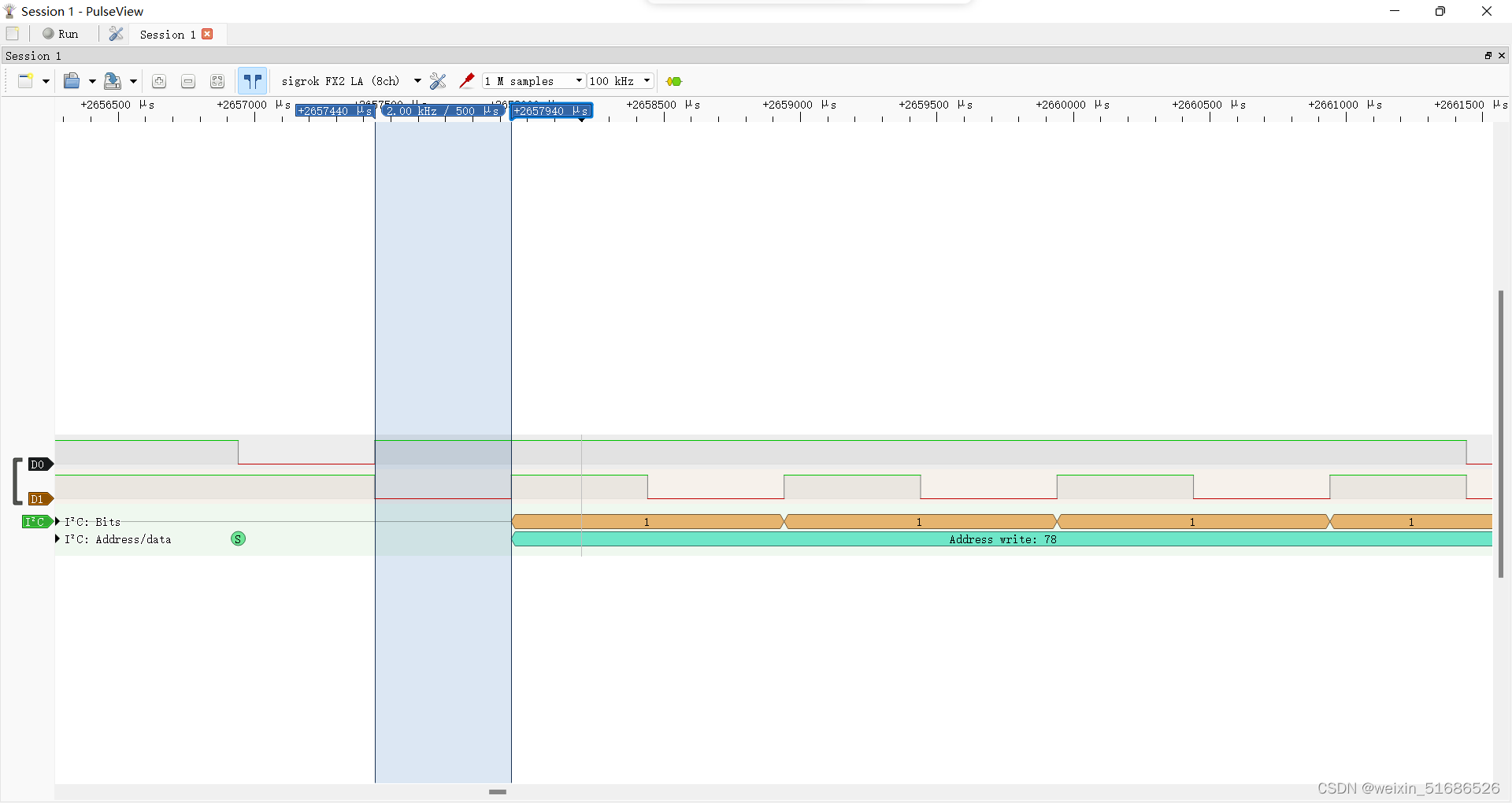The image size is (1512, 803).
Task: Expand the Save options dropdown arrow
Action: (x=133, y=81)
